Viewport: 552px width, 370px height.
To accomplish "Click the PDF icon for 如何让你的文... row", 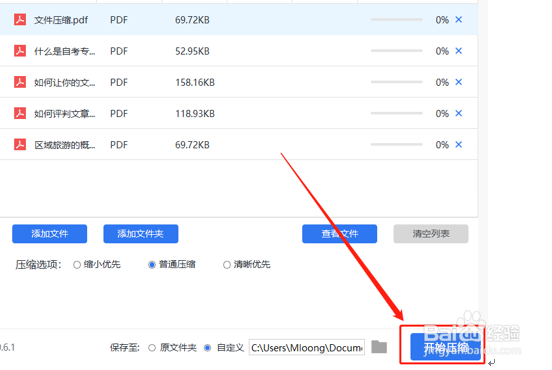I will (20, 82).
